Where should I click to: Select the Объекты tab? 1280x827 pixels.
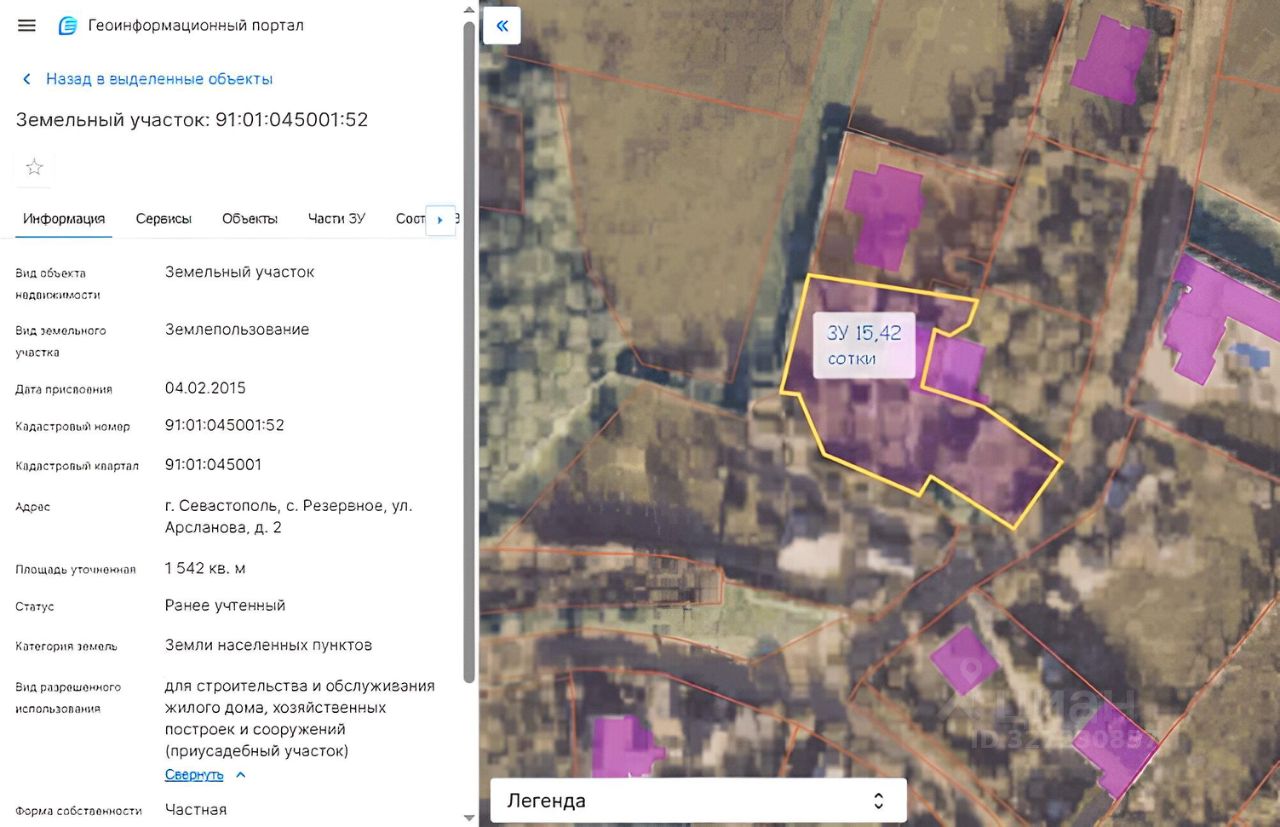pyautogui.click(x=250, y=219)
